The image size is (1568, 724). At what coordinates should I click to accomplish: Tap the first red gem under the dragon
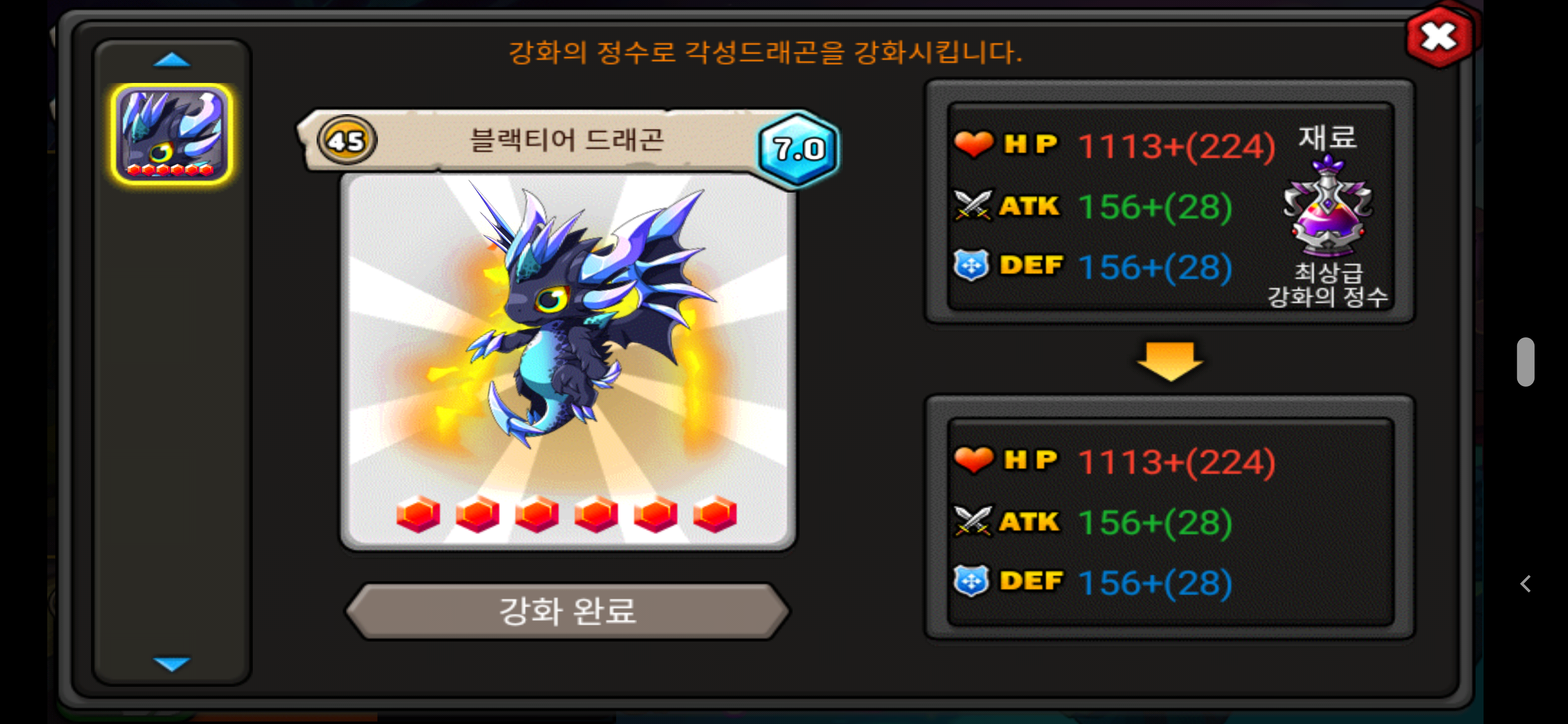click(418, 514)
